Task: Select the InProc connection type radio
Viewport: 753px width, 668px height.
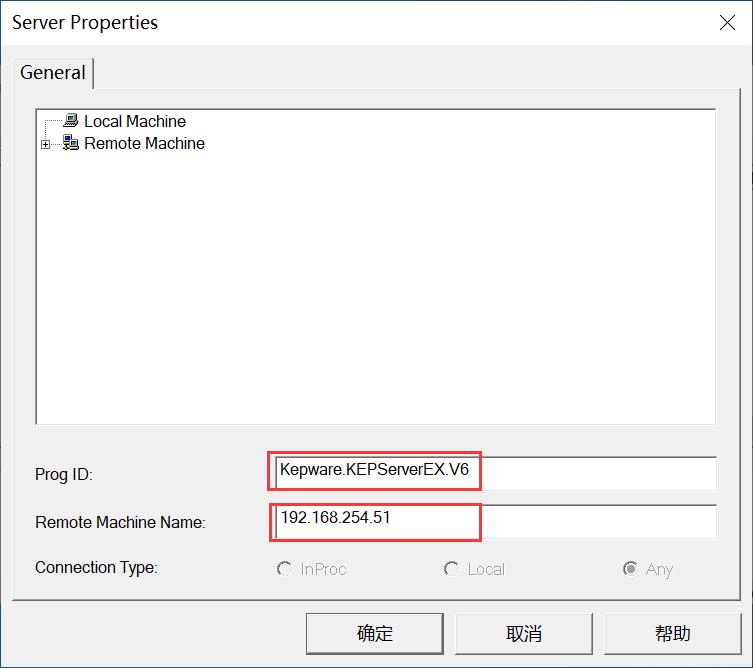Action: [284, 569]
